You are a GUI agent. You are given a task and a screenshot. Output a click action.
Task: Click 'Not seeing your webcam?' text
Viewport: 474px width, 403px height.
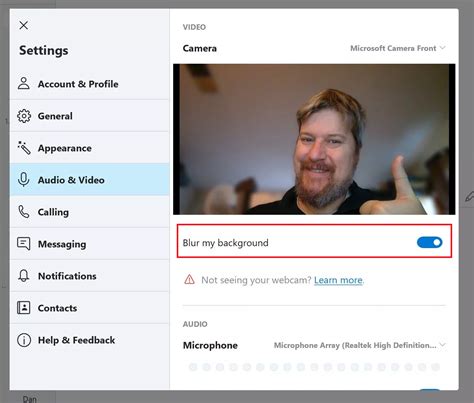point(256,280)
